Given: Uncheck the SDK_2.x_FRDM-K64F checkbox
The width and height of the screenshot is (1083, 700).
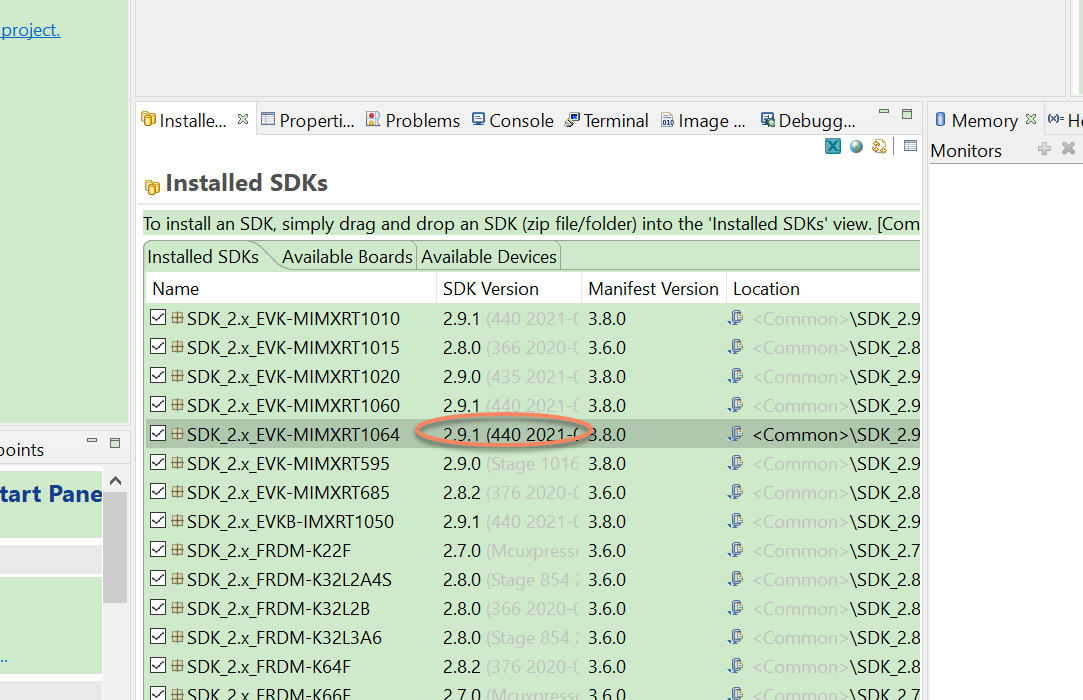Looking at the screenshot, I should point(157,666).
